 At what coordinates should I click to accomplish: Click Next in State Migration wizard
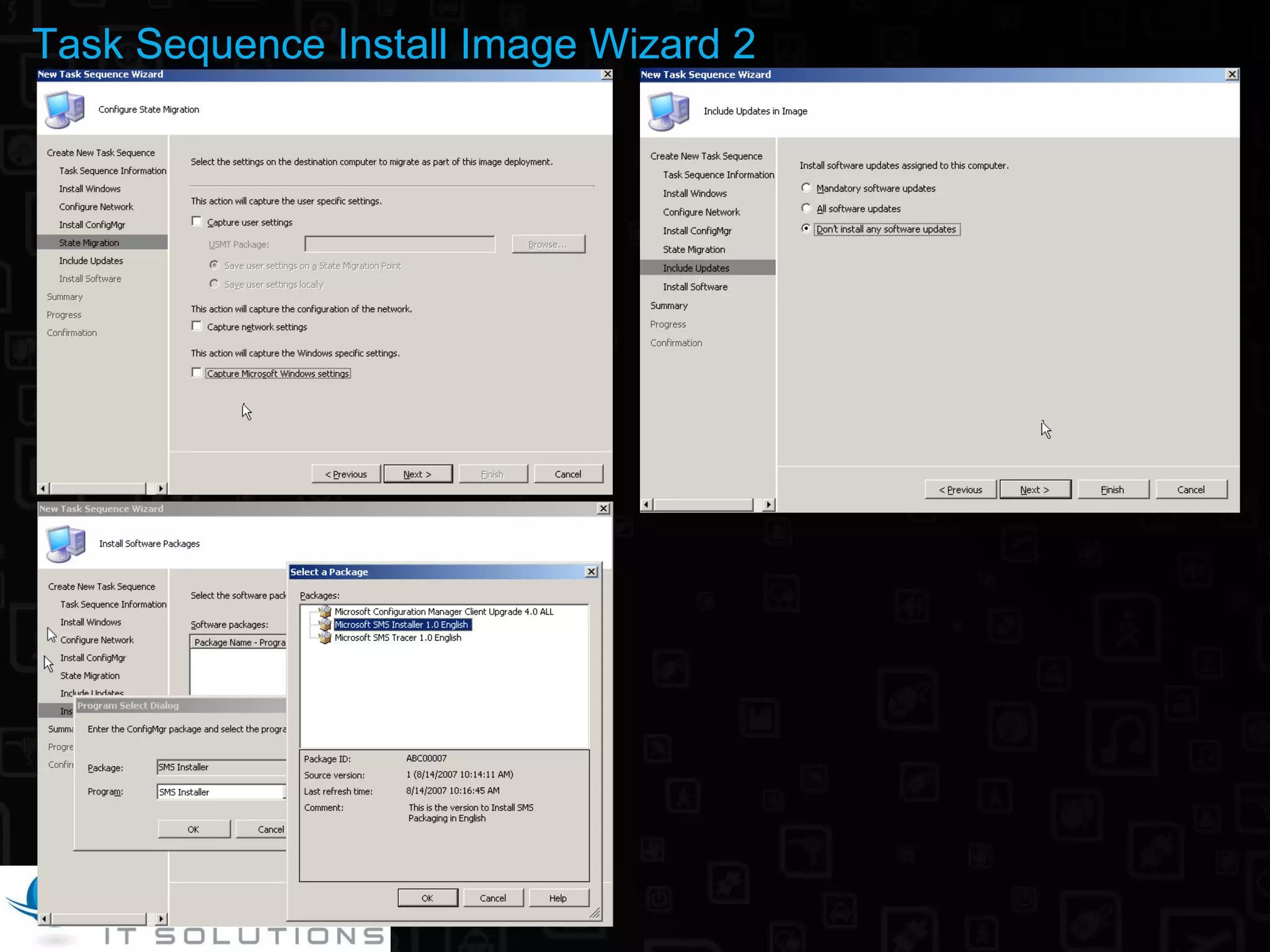(x=418, y=474)
